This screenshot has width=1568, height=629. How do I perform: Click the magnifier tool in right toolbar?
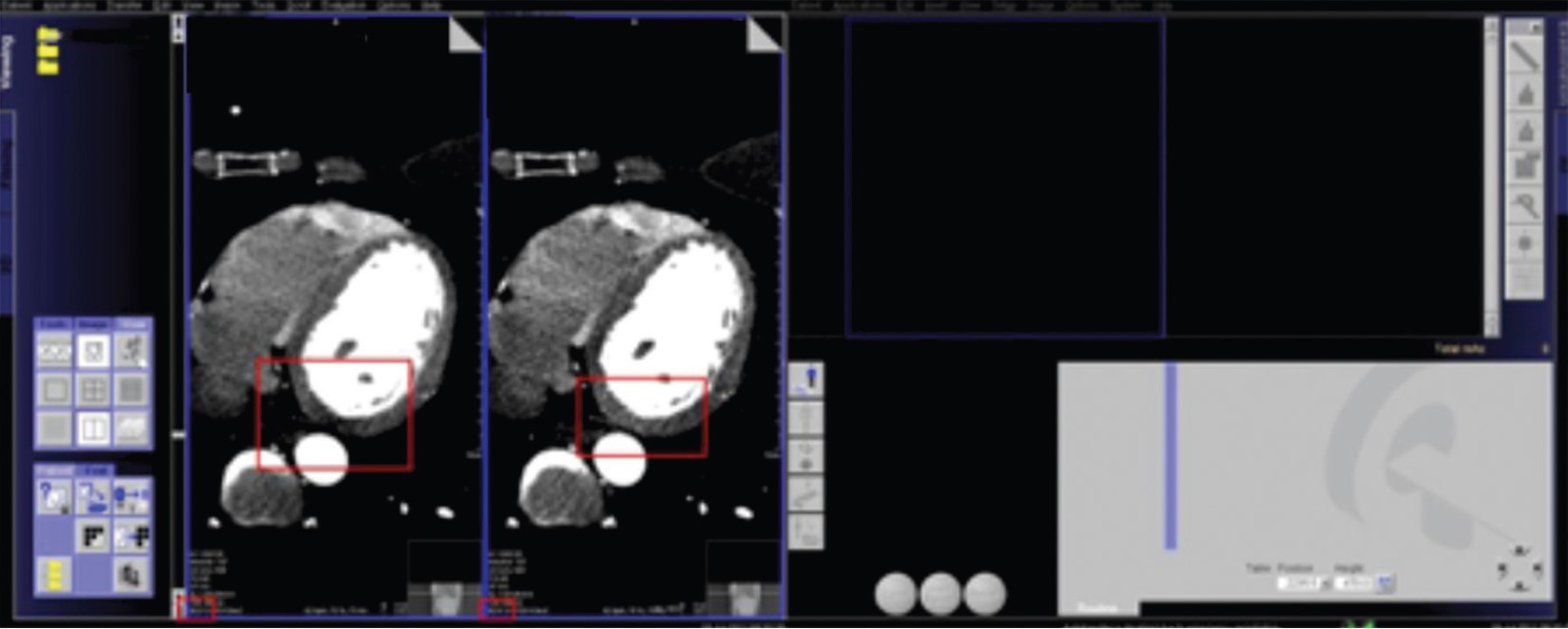click(1525, 204)
